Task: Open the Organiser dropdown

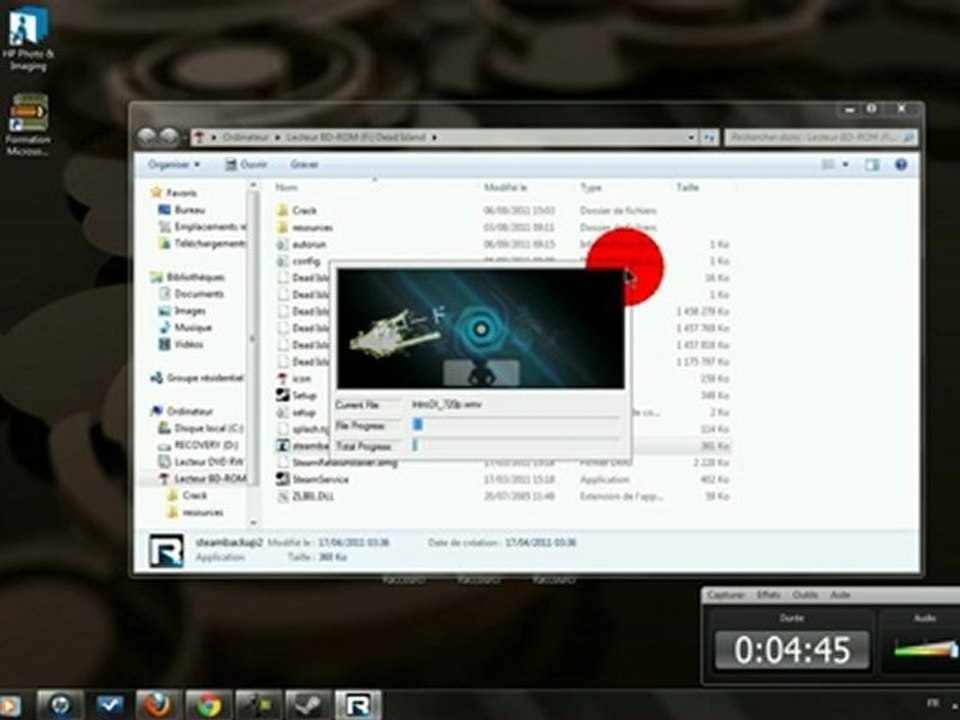Action: (174, 164)
